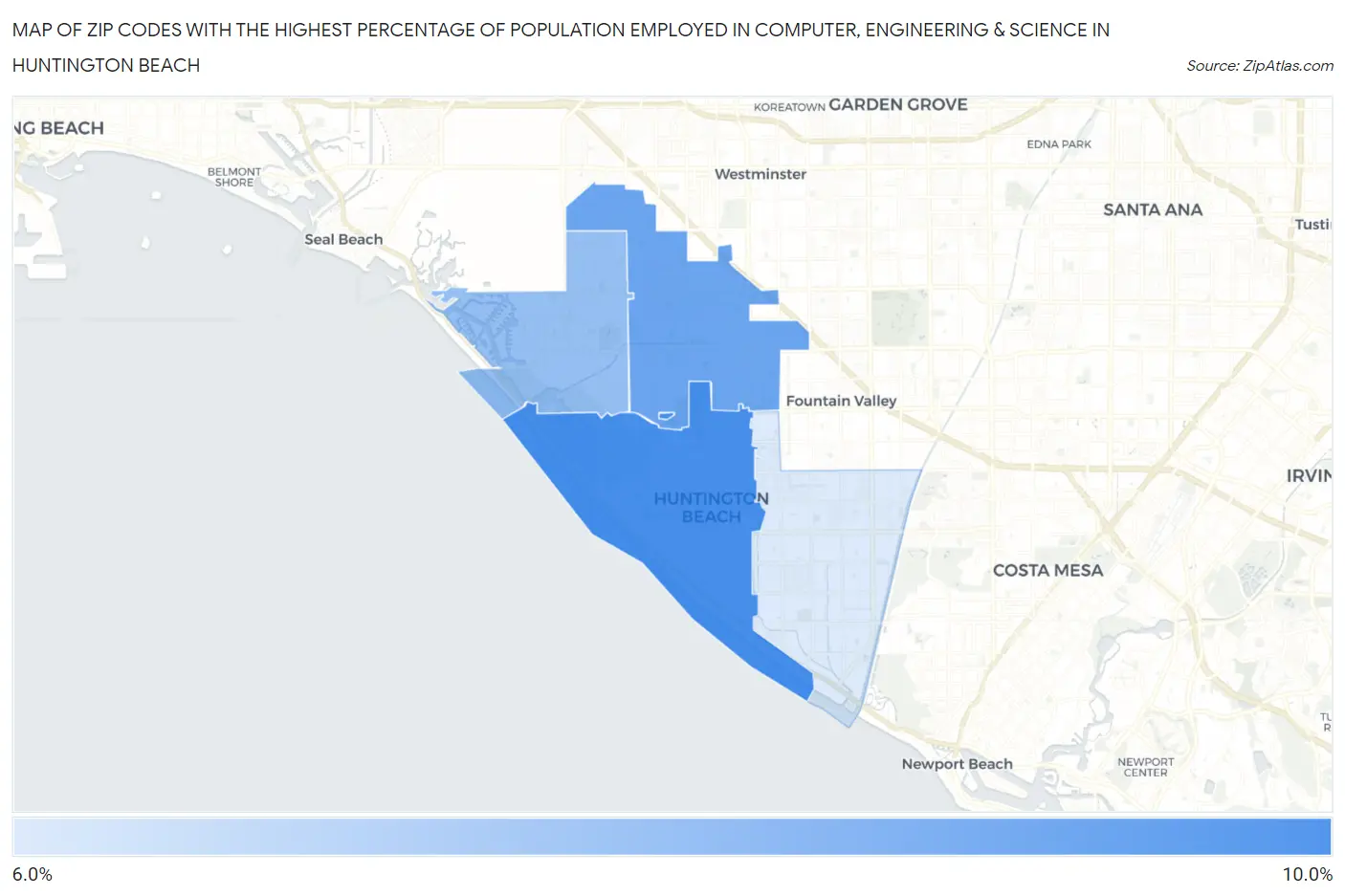The image size is (1345, 896).
Task: Click the COSTA MESA map label
Action: (x=1047, y=570)
